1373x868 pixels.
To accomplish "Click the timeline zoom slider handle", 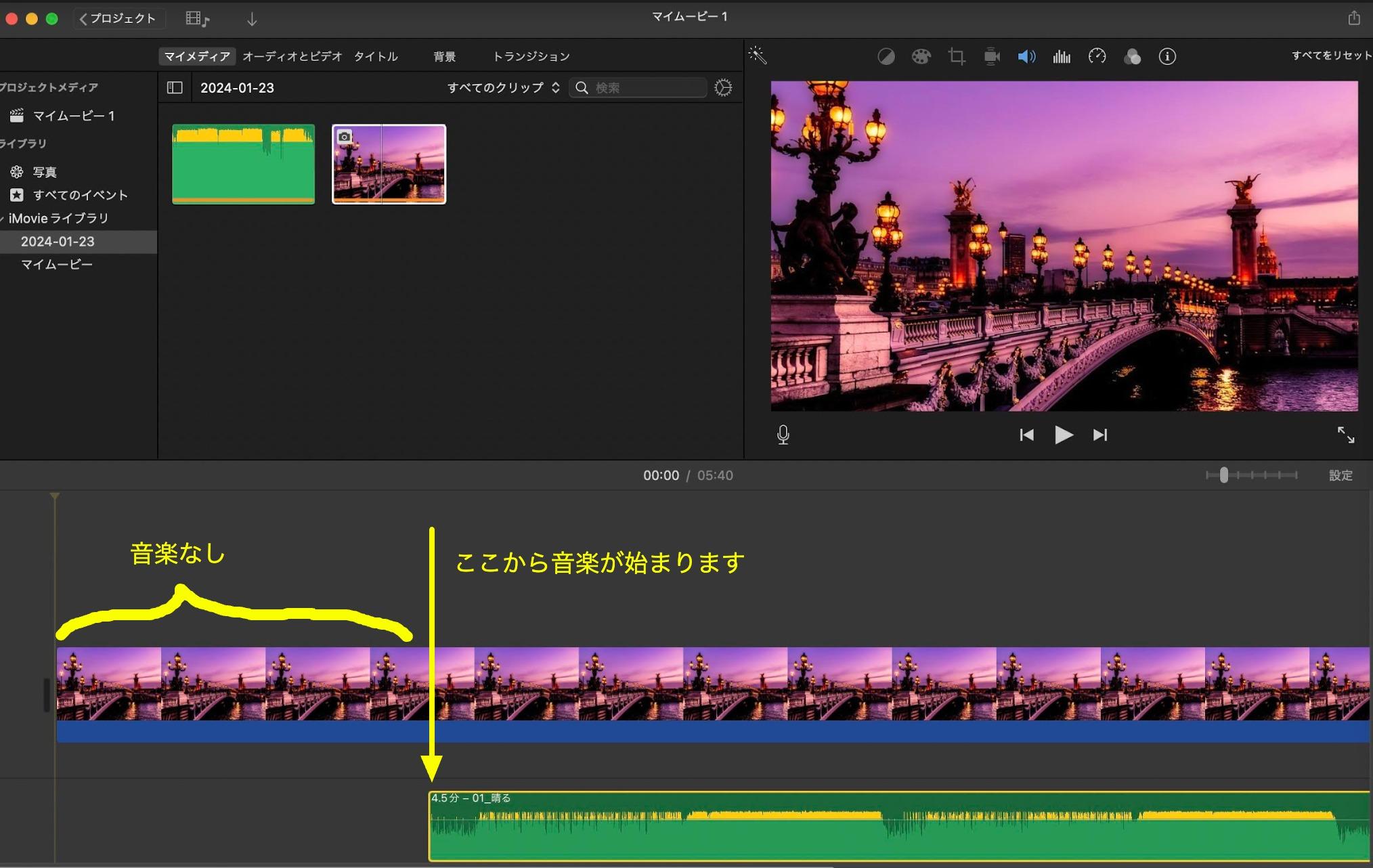I will click(x=1223, y=475).
